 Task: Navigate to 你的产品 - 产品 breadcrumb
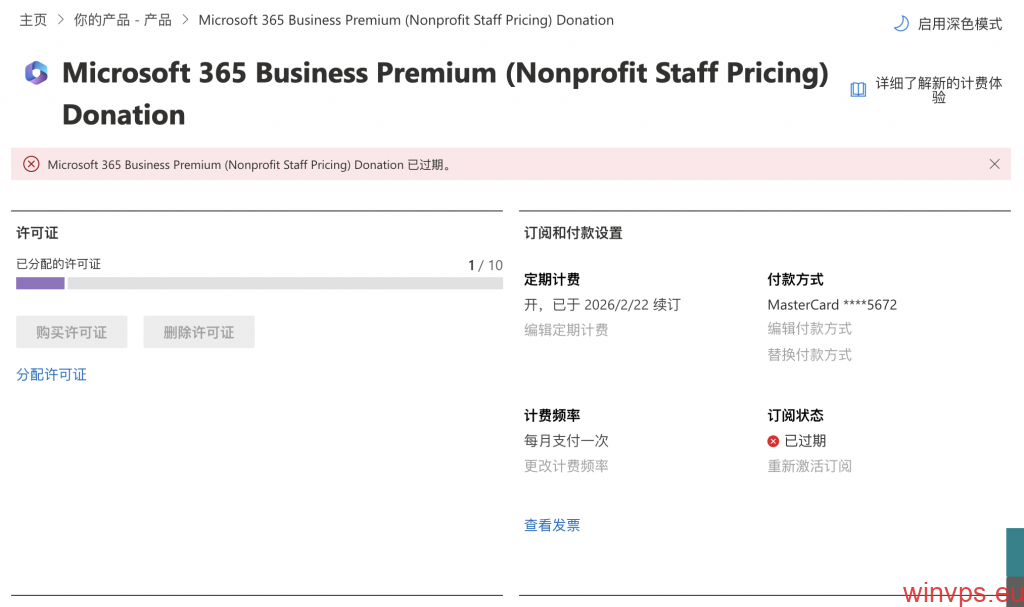[x=122, y=20]
